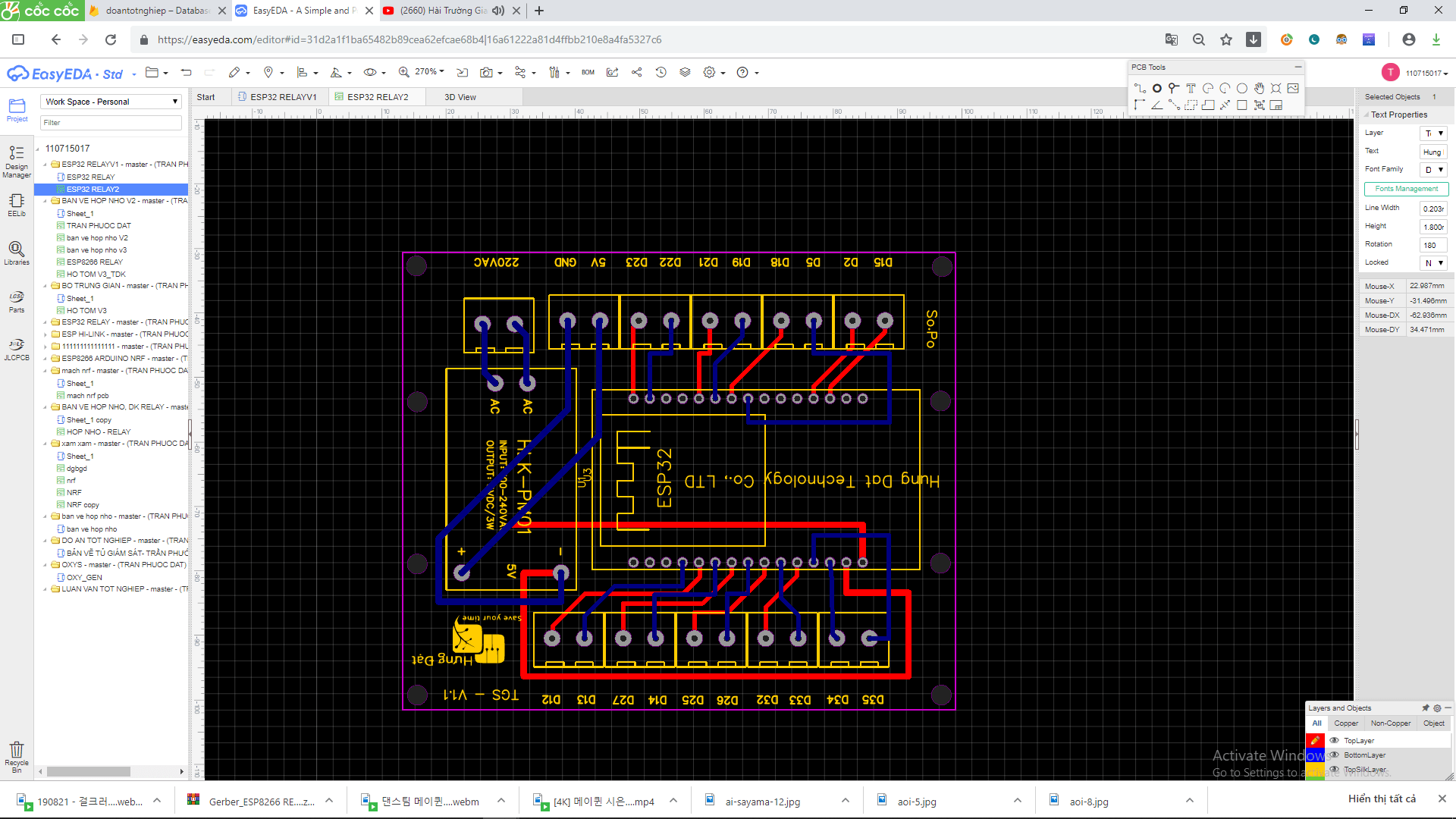Select the Copper tab in Layers panel
The height and width of the screenshot is (819, 1456).
(1346, 723)
